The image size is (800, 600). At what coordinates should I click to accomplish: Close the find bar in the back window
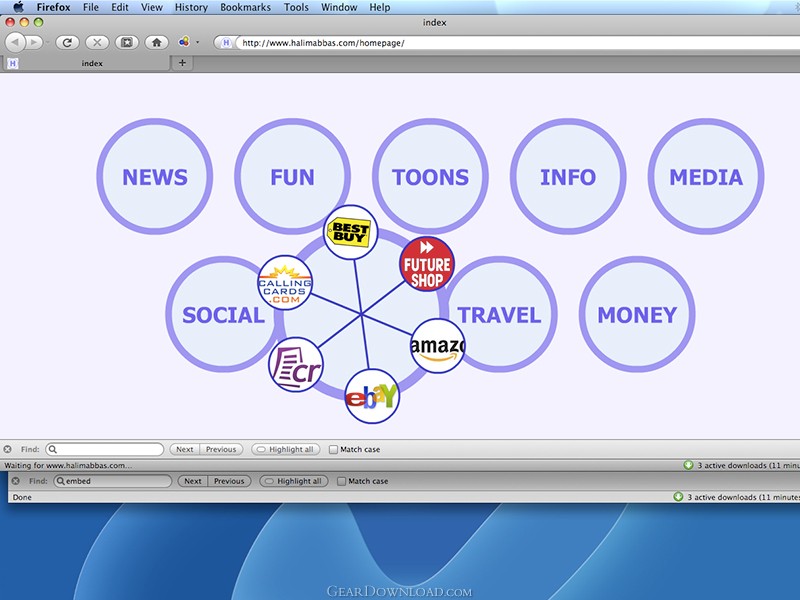tap(15, 481)
